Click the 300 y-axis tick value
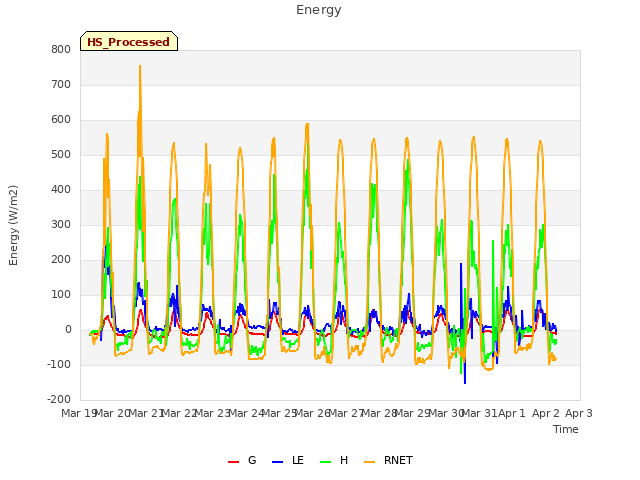The image size is (640, 480). 61,224
